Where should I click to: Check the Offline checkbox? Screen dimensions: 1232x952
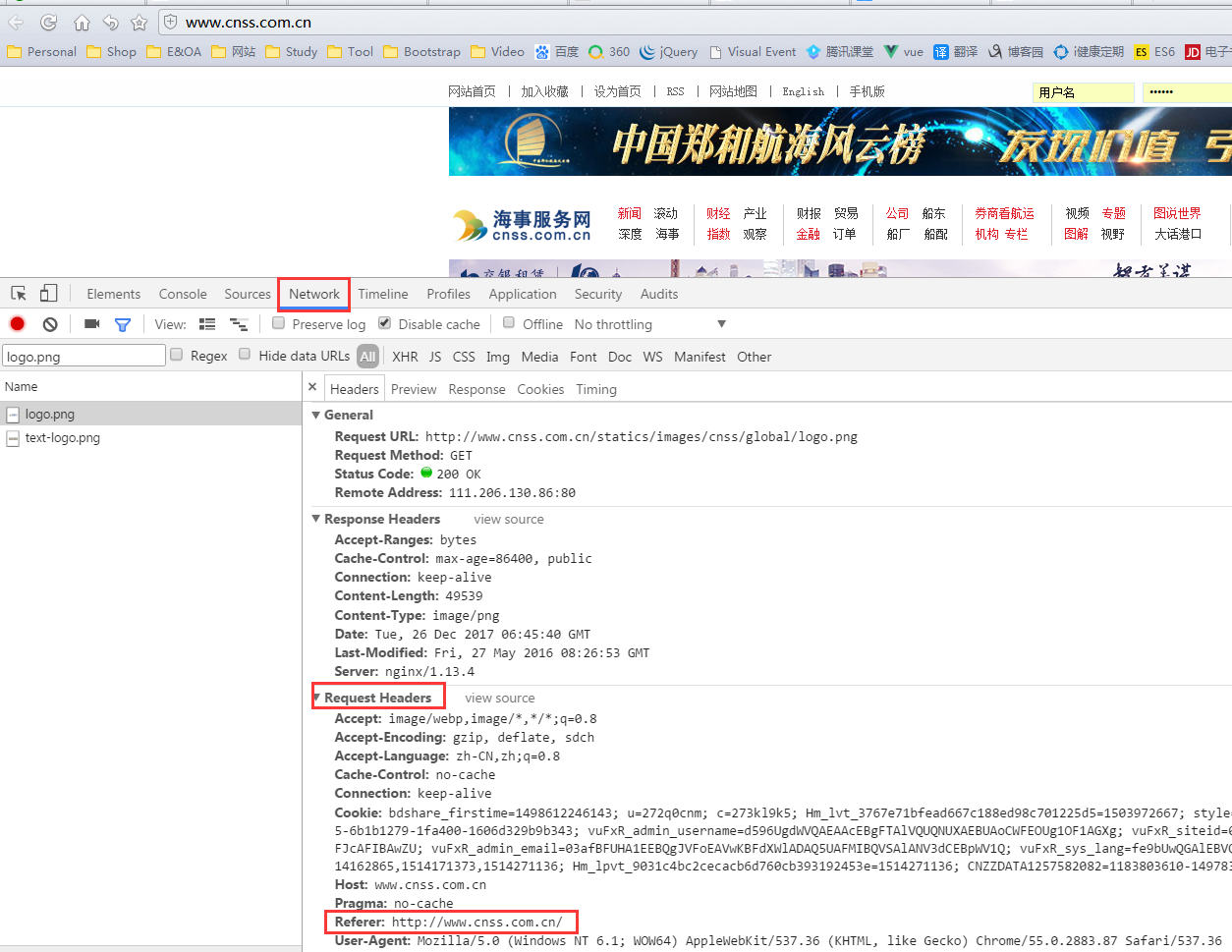509,323
